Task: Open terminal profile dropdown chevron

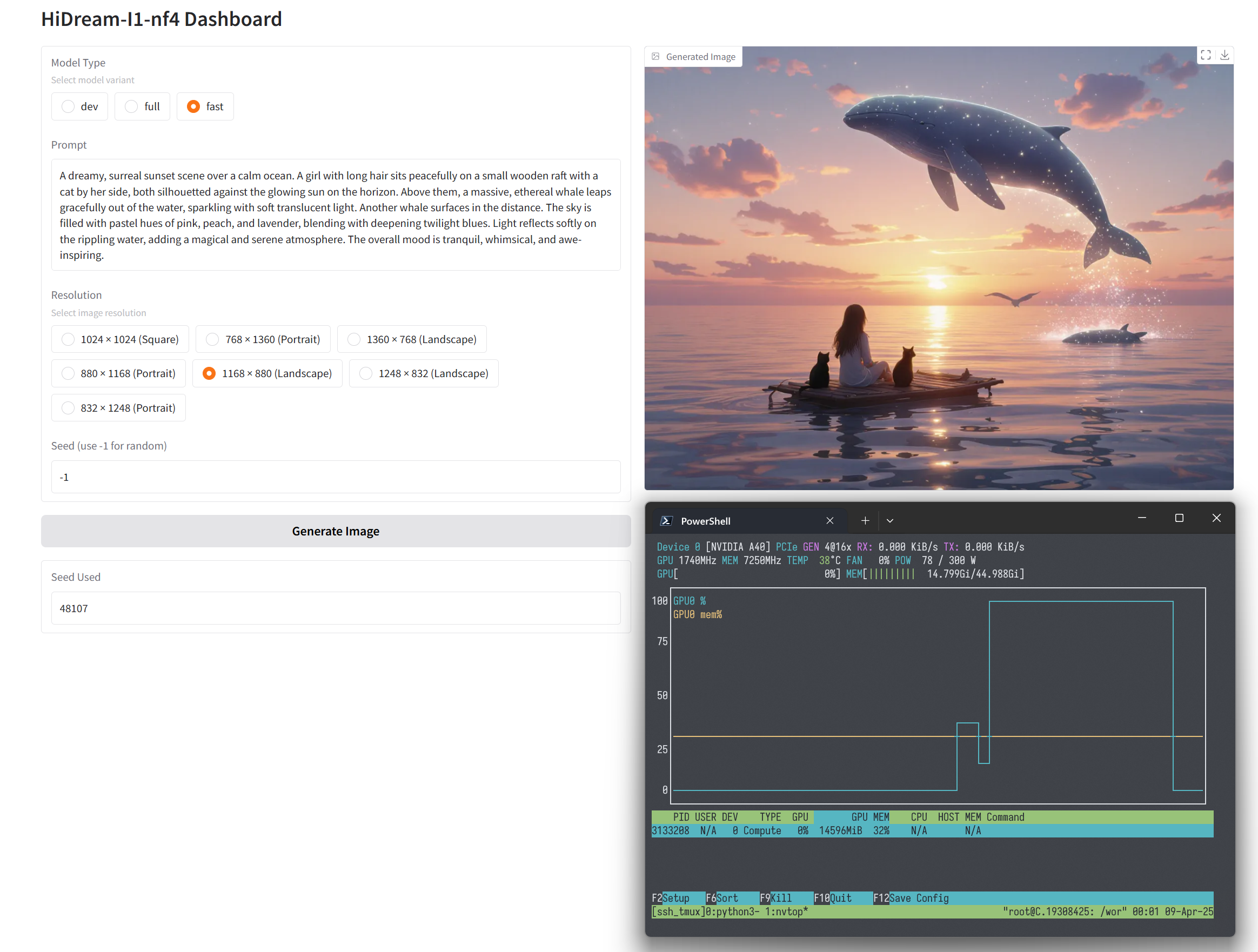Action: pyautogui.click(x=890, y=521)
